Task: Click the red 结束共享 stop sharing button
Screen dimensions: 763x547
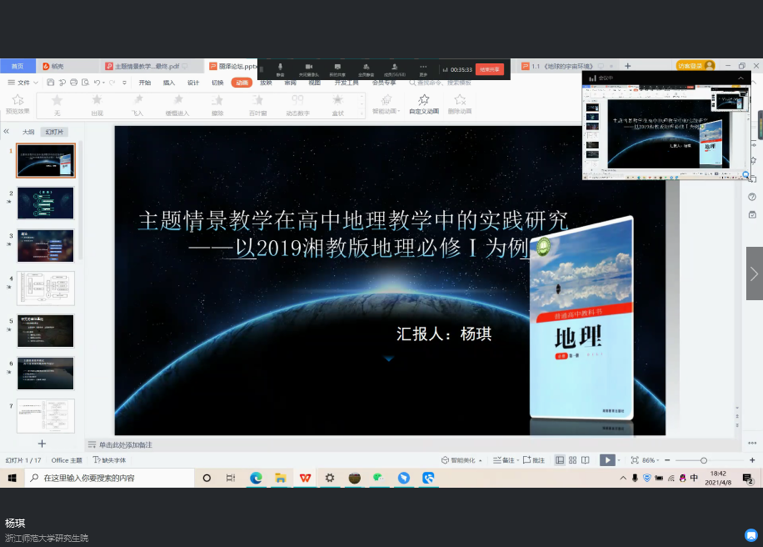Action: (490, 70)
